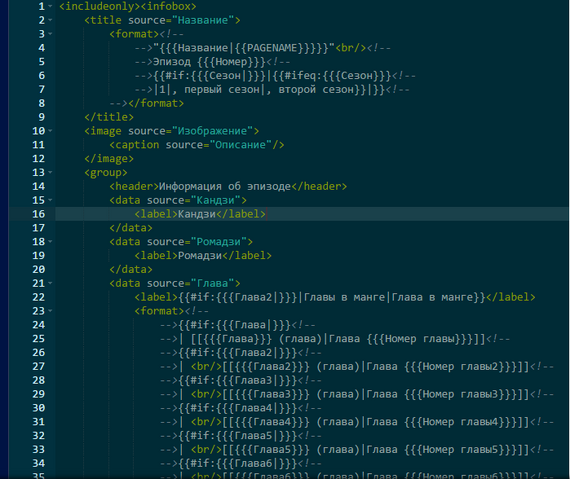Click the "Глава" source value on line 21
This screenshot has width=570, height=479.
(212, 283)
